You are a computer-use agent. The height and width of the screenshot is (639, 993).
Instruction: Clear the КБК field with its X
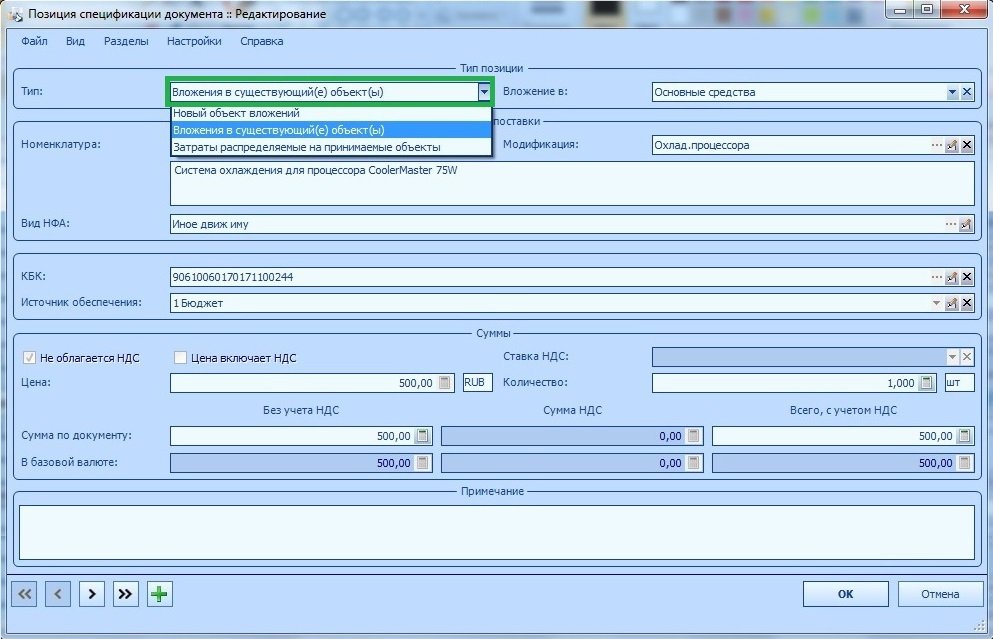[967, 277]
